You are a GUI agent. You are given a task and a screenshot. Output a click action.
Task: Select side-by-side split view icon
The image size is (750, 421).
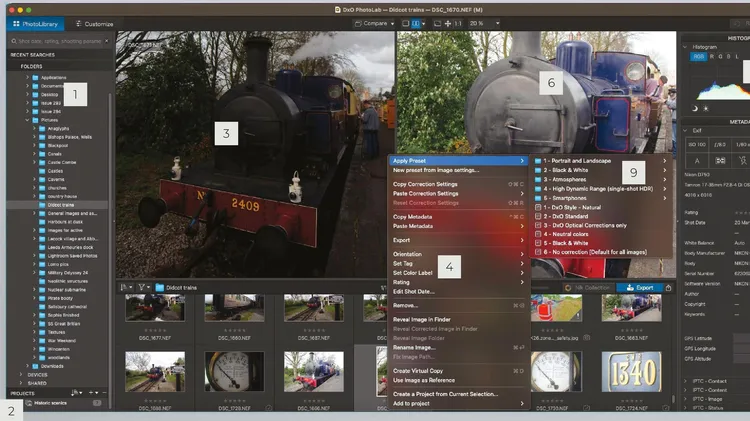click(416, 23)
